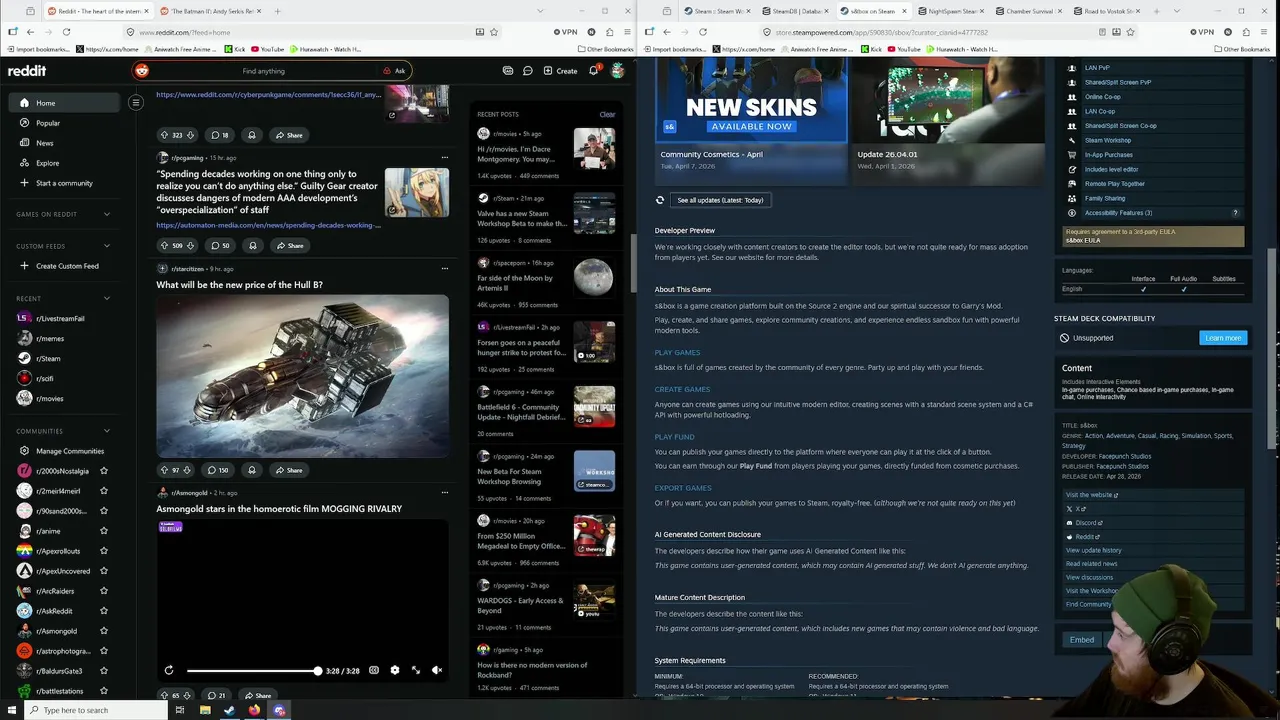
Task: Toggle favorite star for r/2000sNostalgia
Action: pos(104,471)
